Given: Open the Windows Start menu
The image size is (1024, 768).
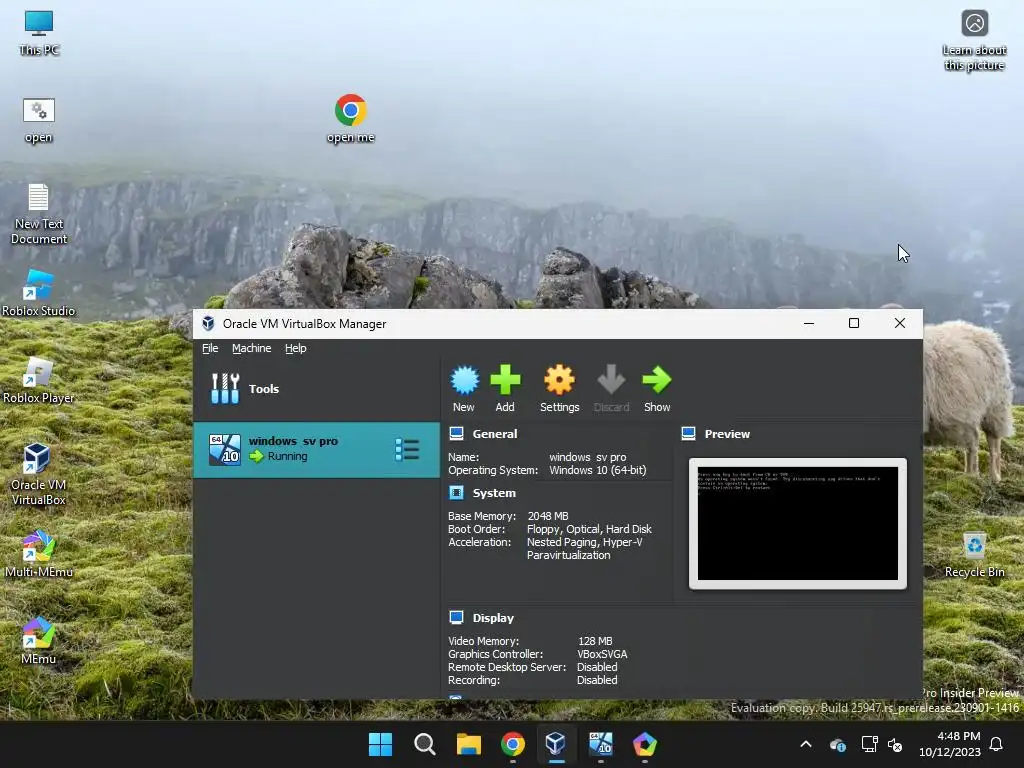Looking at the screenshot, I should 380,744.
